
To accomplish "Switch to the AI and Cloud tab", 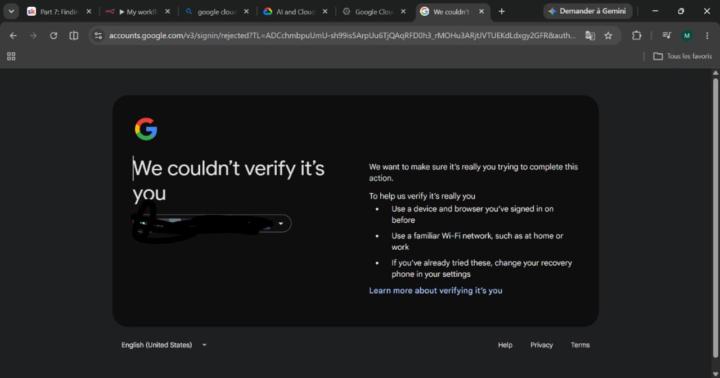I will (x=296, y=11).
